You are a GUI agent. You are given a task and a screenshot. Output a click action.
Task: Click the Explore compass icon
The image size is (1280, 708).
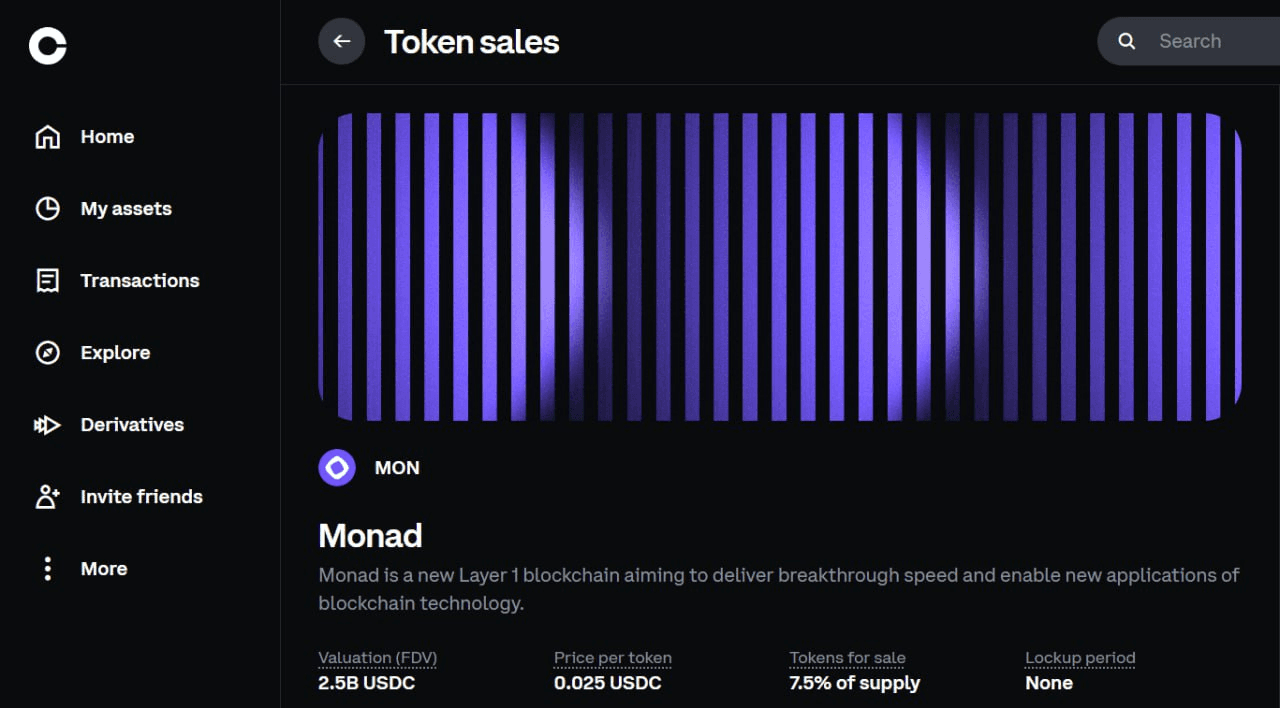[x=47, y=353]
